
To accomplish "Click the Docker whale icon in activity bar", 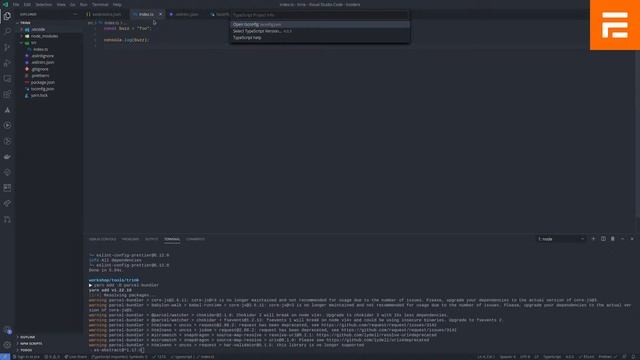I will [x=7, y=157].
